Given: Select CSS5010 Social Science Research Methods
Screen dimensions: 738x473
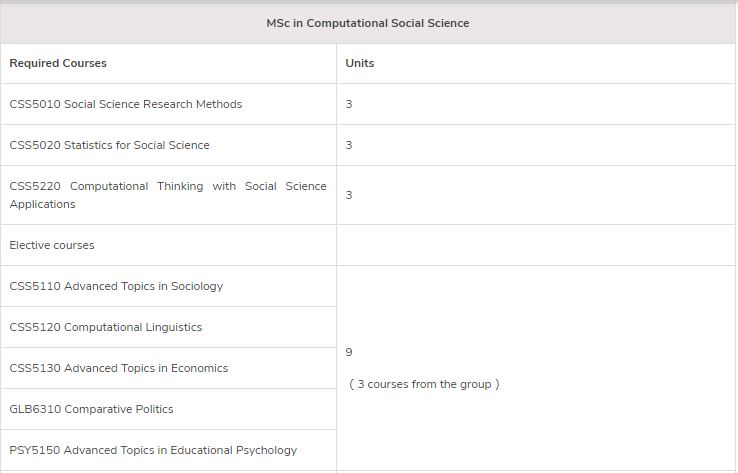Looking at the screenshot, I should click(x=126, y=104).
